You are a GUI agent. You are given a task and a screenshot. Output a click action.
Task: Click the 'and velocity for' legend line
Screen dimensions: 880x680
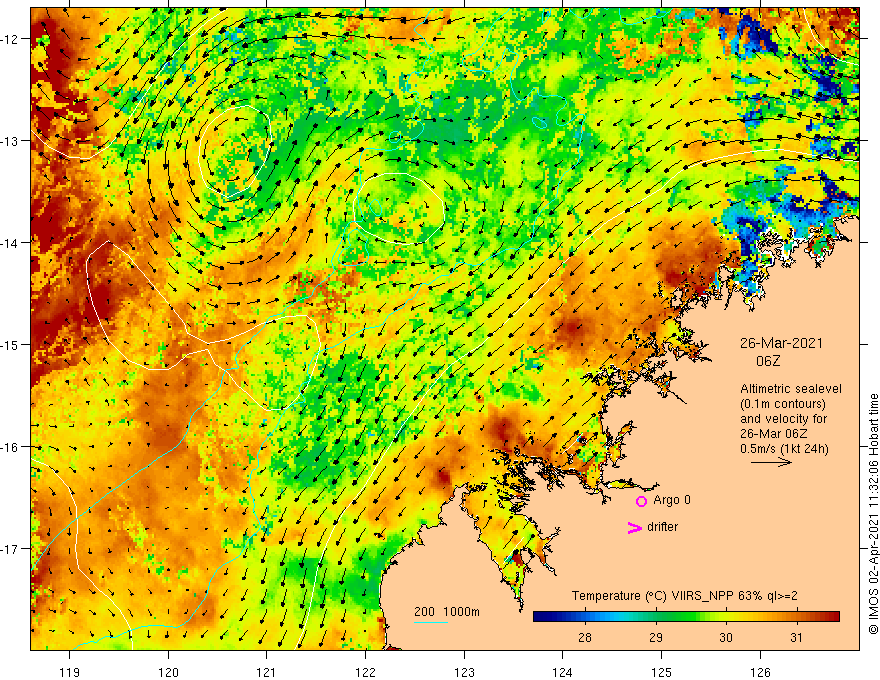click(x=783, y=419)
